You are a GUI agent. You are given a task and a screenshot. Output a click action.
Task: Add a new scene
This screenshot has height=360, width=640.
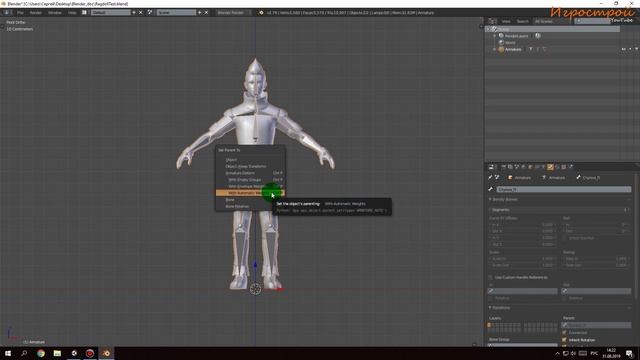click(x=200, y=13)
